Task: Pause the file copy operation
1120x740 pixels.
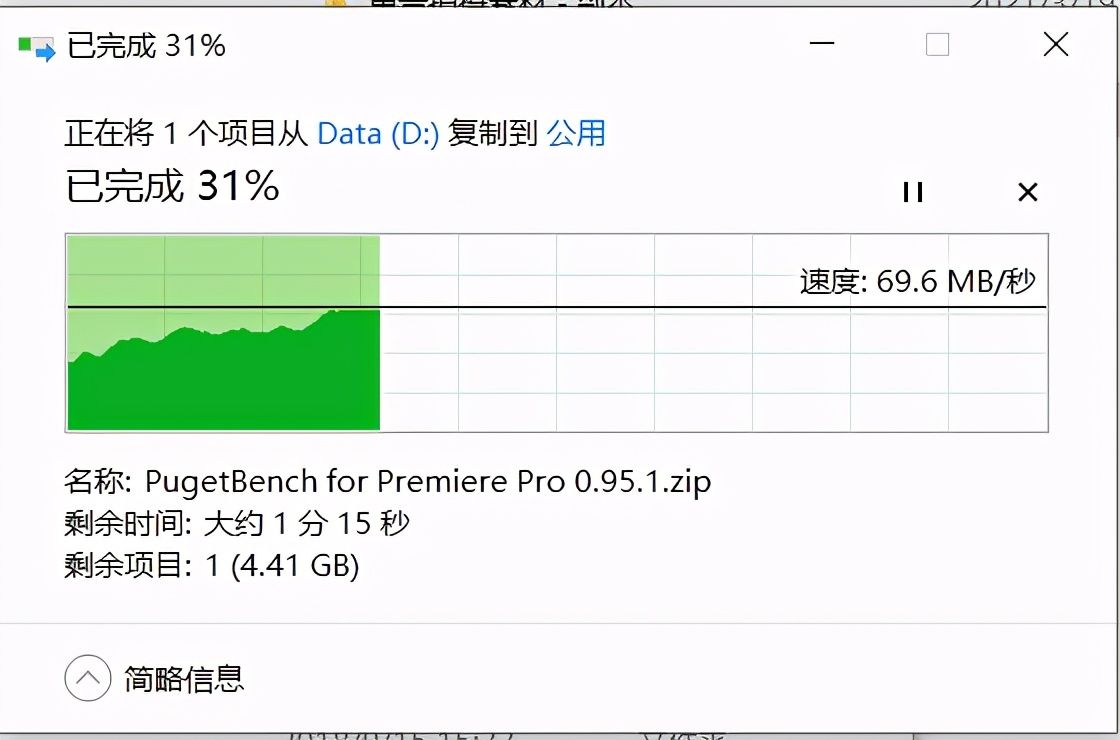Action: click(912, 192)
